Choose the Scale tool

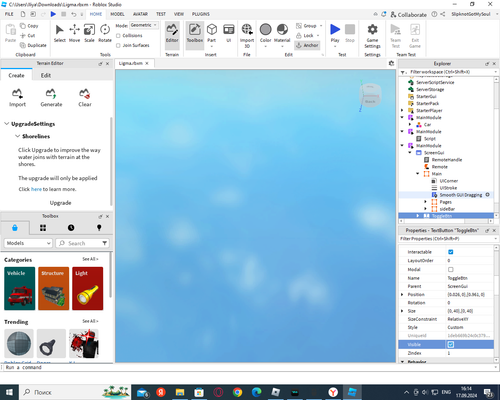[x=89, y=33]
